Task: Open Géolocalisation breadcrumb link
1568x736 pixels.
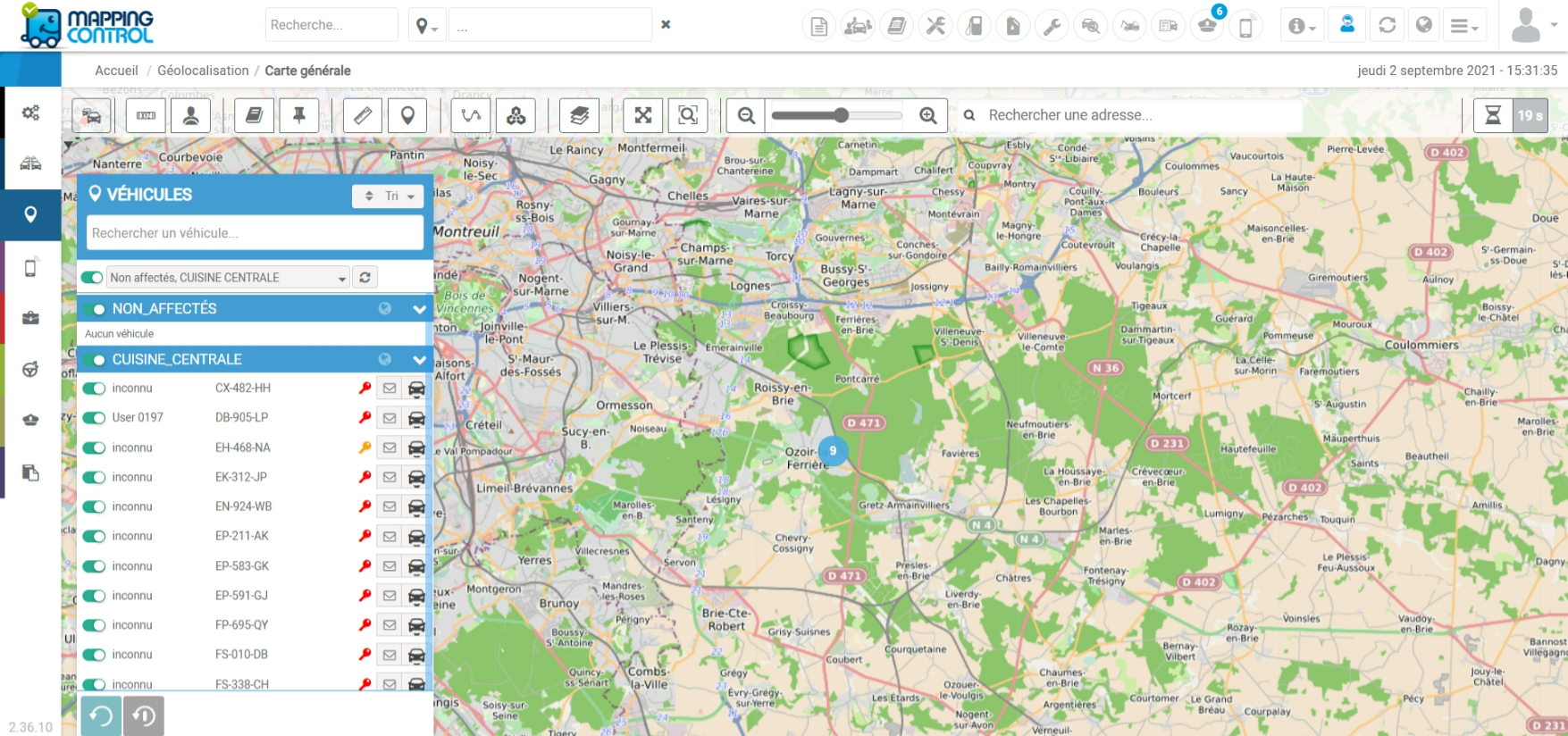Action: (x=203, y=71)
